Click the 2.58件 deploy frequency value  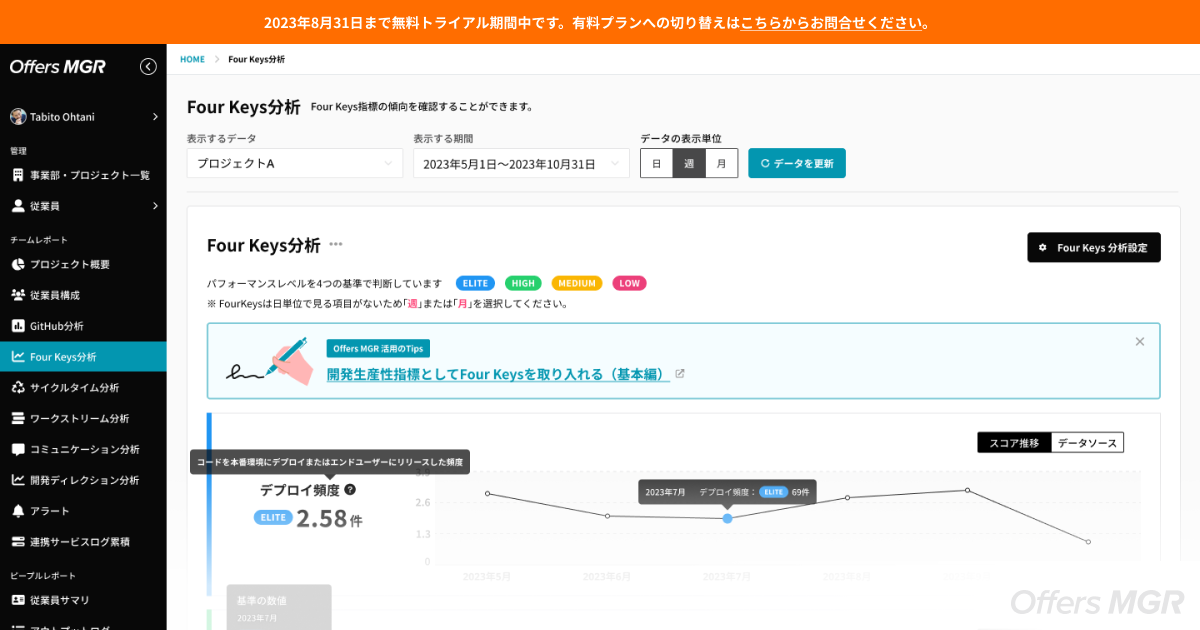click(329, 518)
